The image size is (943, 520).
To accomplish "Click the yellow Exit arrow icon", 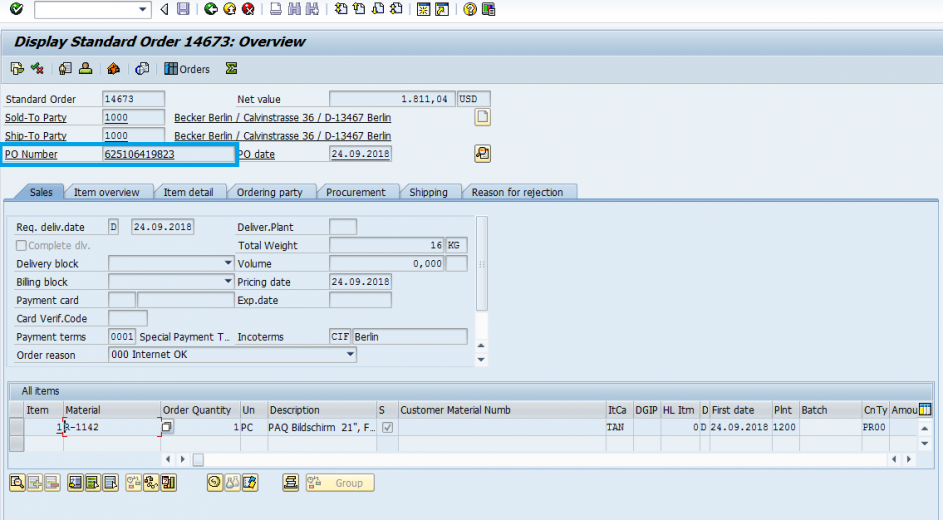I will tap(229, 9).
